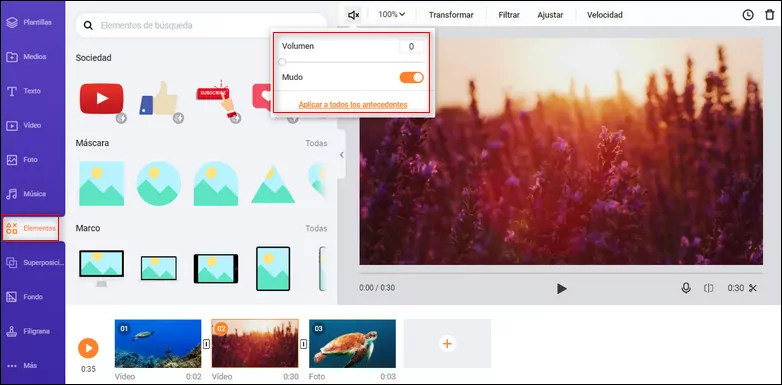Open the Velocidad menu
The width and height of the screenshot is (782, 385).
604,15
